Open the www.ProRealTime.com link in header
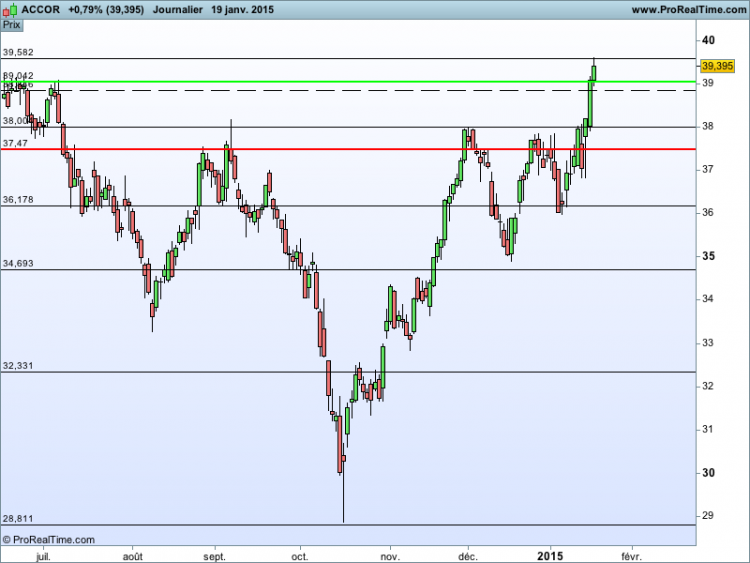This screenshot has height=563, width=750. point(689,10)
